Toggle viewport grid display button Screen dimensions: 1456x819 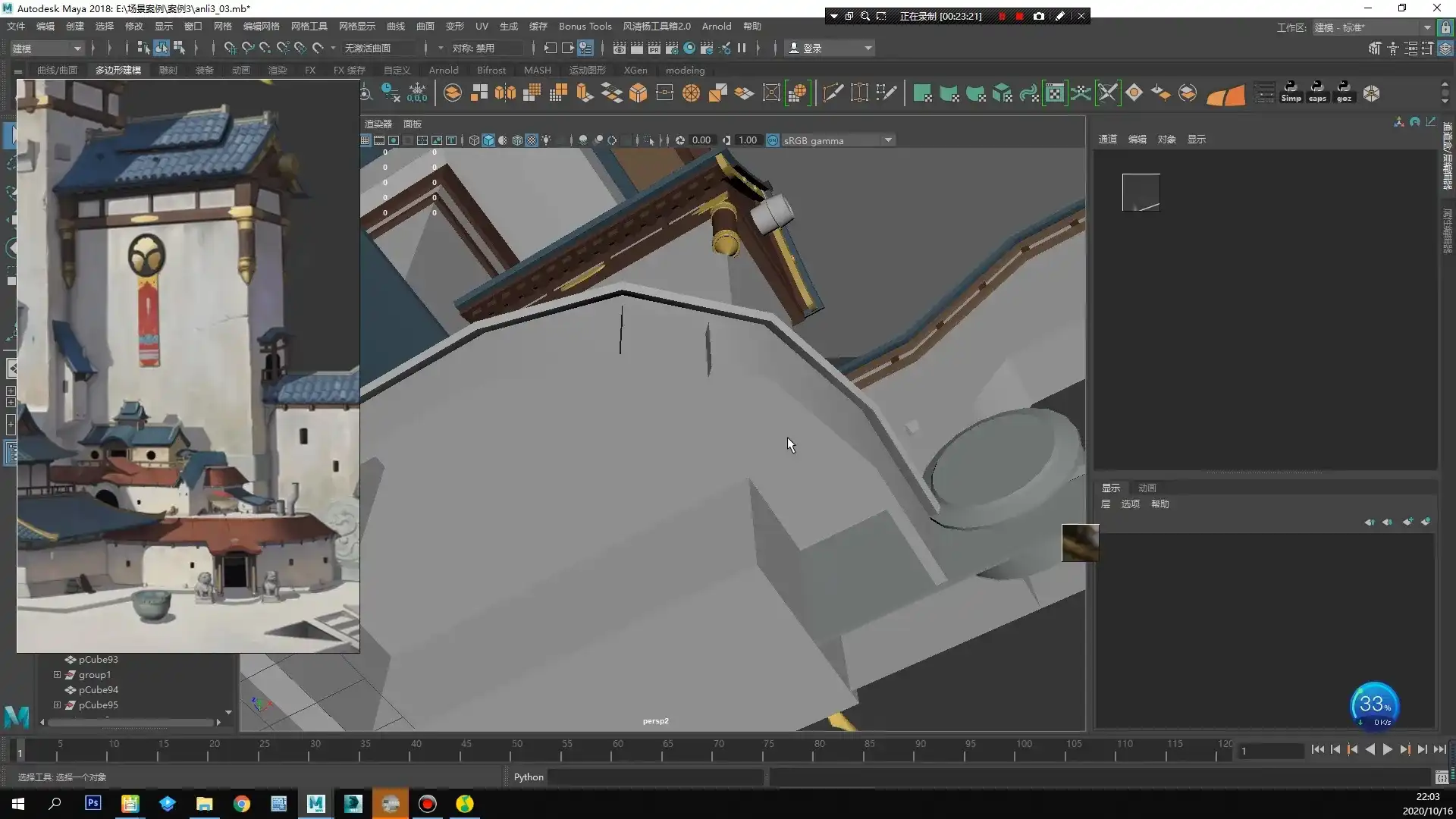point(366,140)
